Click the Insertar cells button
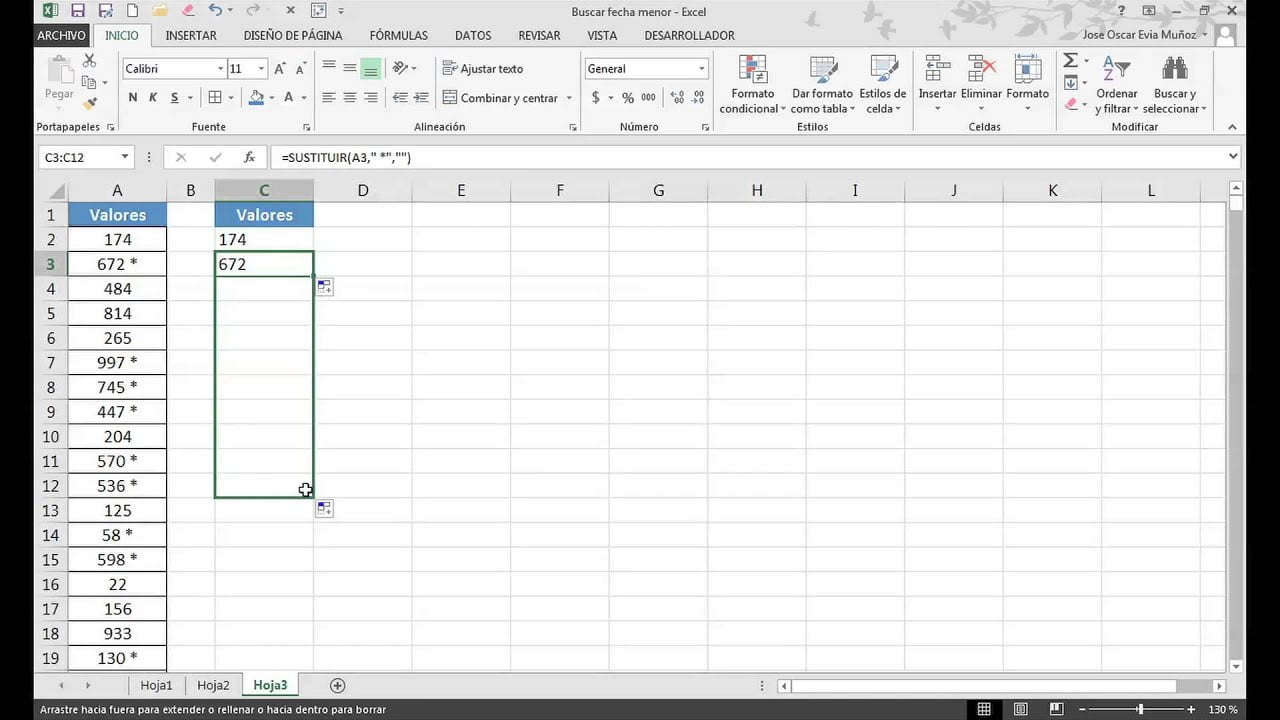Screen dimensions: 1280x720 938,84
